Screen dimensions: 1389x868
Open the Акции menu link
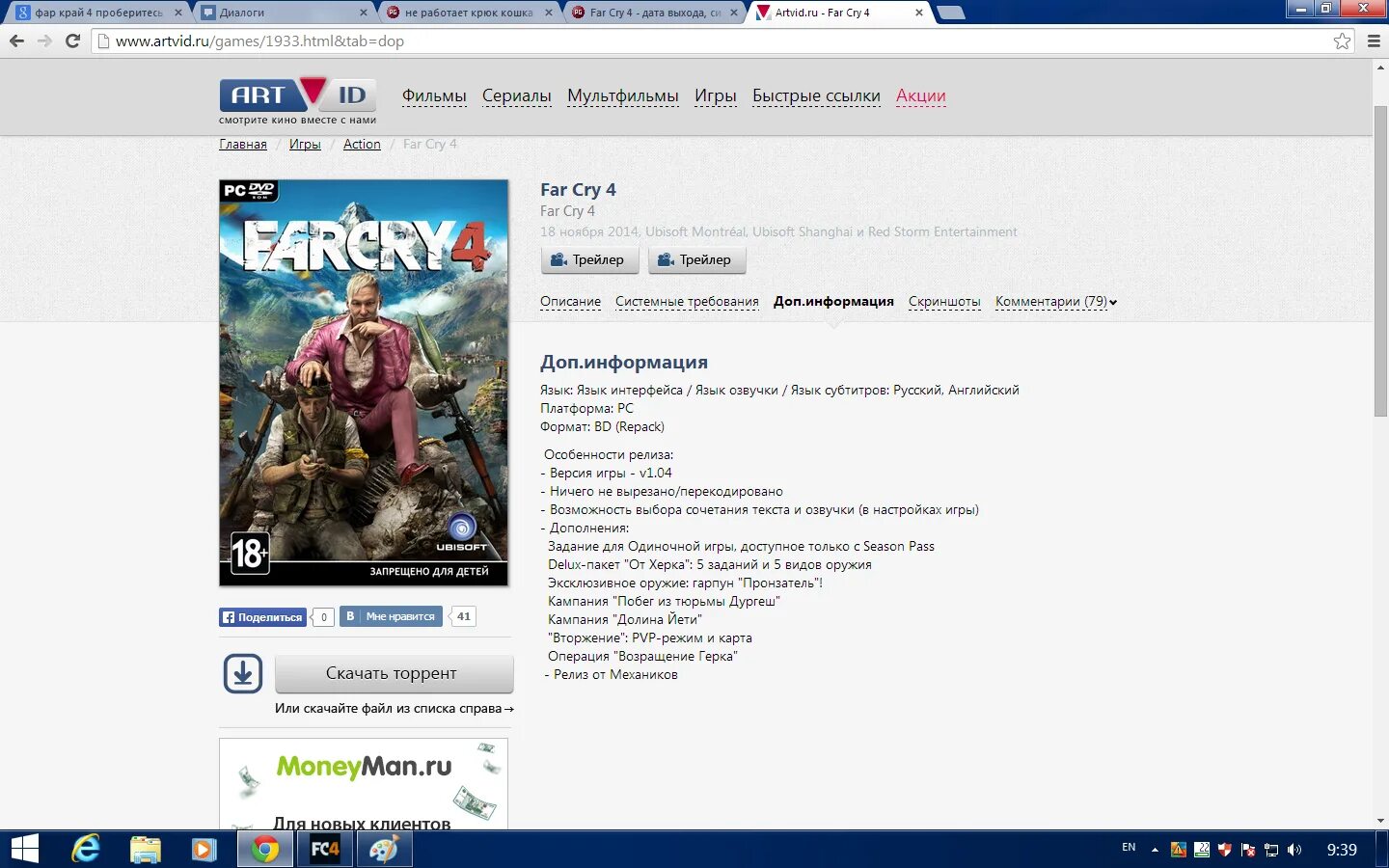[921, 95]
